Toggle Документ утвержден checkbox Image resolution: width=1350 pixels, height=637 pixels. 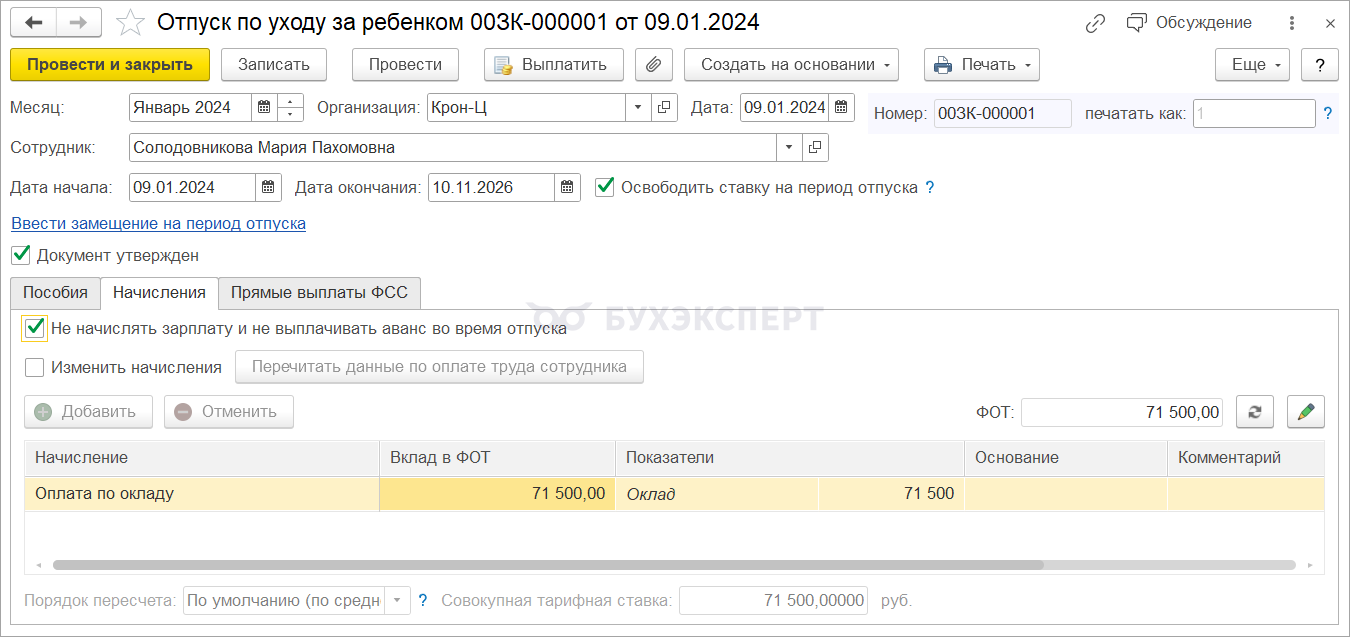(x=20, y=255)
